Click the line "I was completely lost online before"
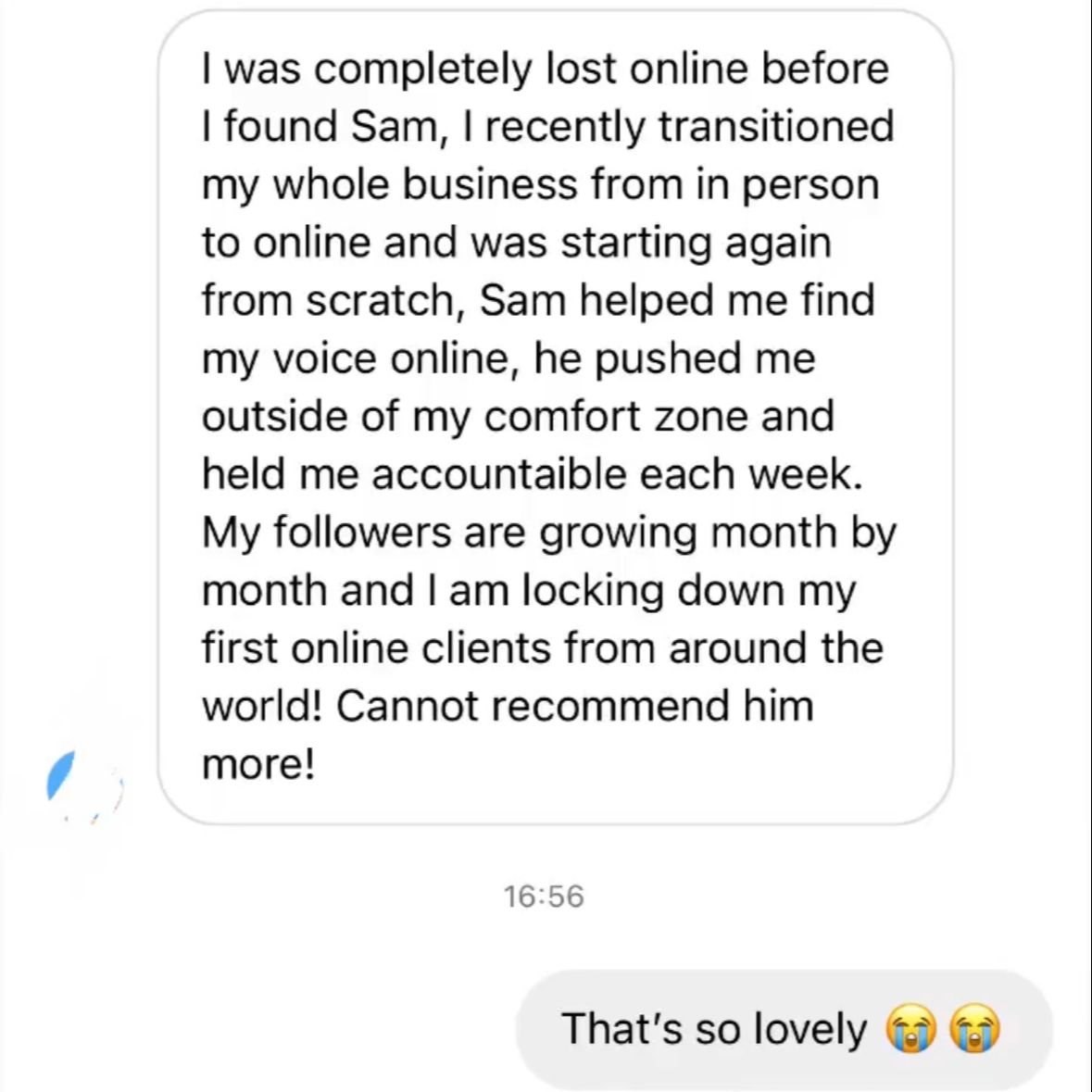1092x1092 pixels. tap(546, 69)
